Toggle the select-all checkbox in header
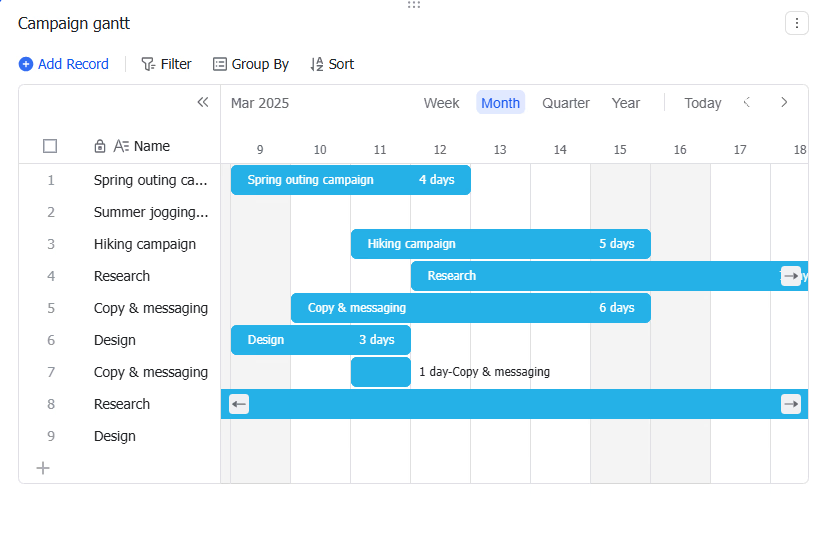This screenshot has height=552, width=823. (x=50, y=146)
